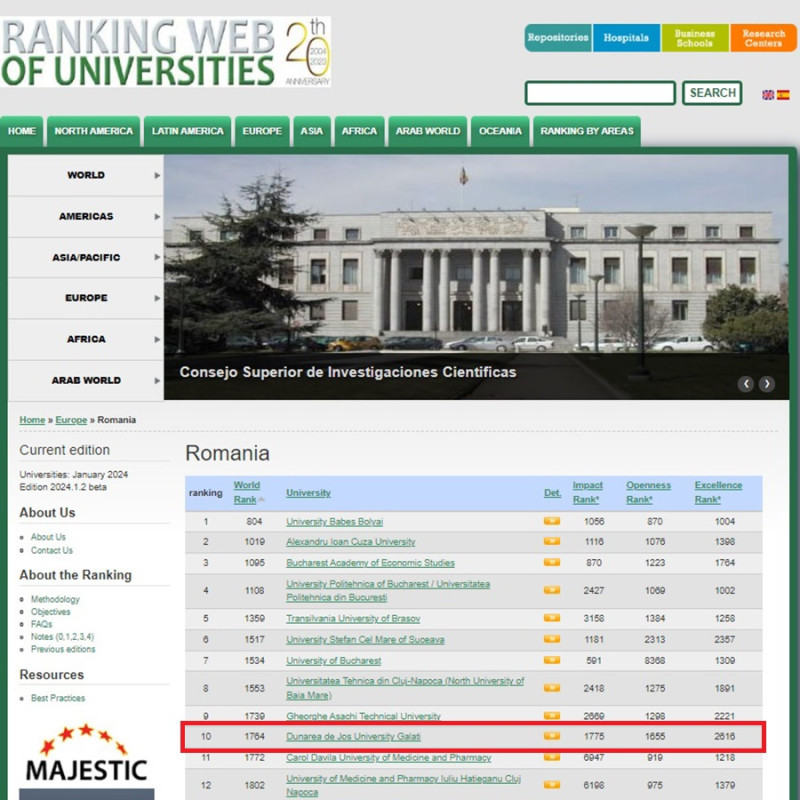Click the English language flag icon
The image size is (800, 800).
(x=768, y=94)
